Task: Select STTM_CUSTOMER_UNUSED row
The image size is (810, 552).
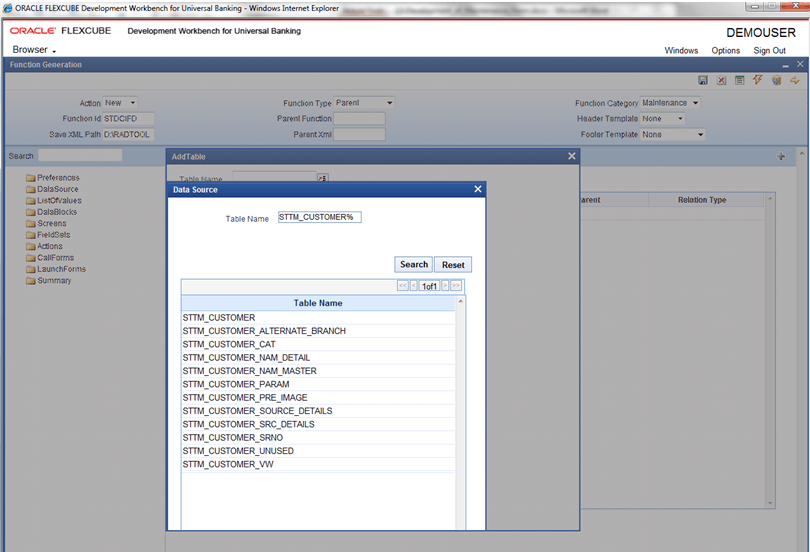Action: [x=318, y=451]
